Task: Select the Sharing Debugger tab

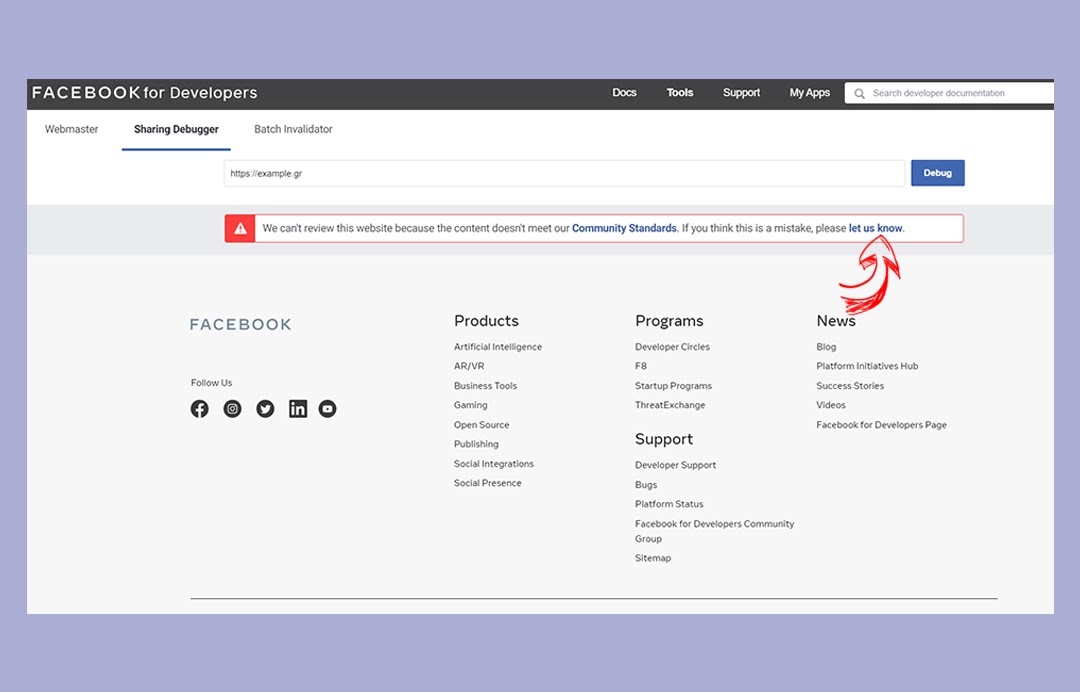Action: coord(176,129)
